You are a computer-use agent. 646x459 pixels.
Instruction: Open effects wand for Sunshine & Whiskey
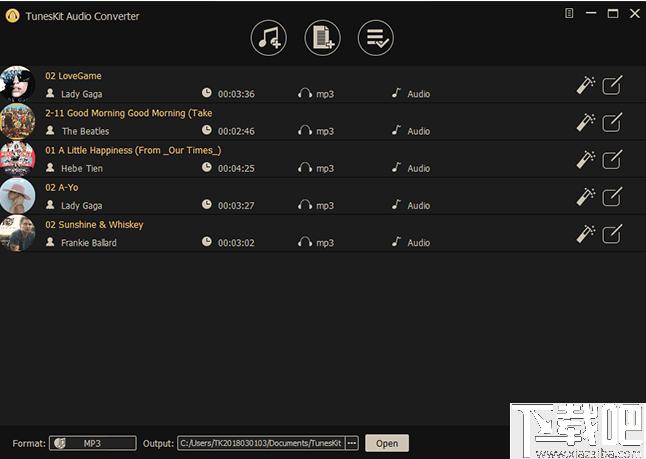[585, 234]
